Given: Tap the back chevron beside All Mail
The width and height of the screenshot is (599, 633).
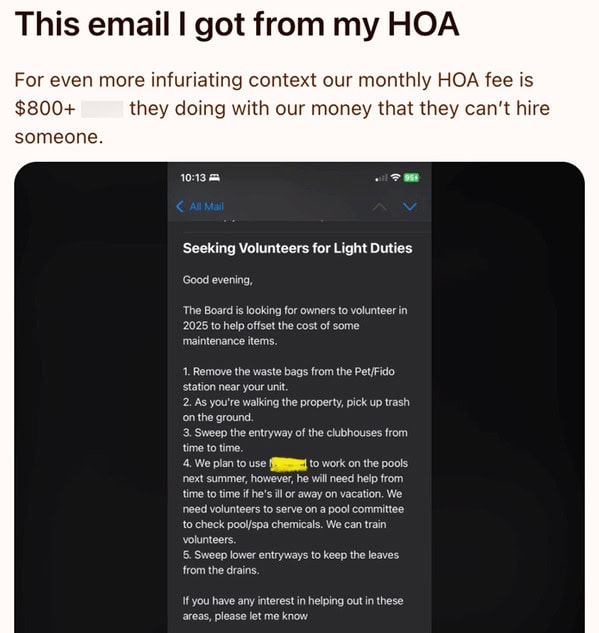Looking at the screenshot, I should (180, 207).
